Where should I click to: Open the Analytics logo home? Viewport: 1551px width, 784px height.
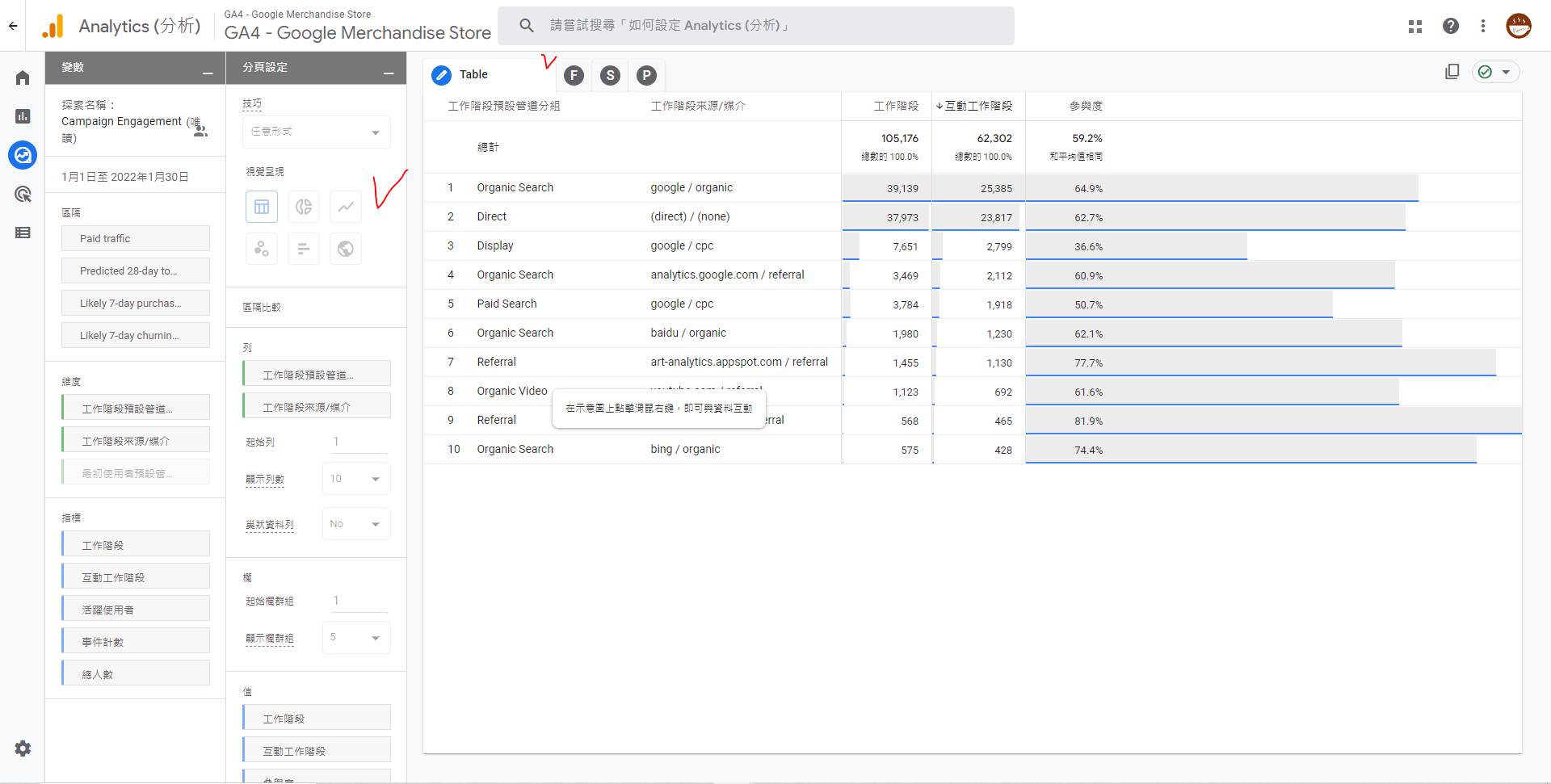[53, 27]
